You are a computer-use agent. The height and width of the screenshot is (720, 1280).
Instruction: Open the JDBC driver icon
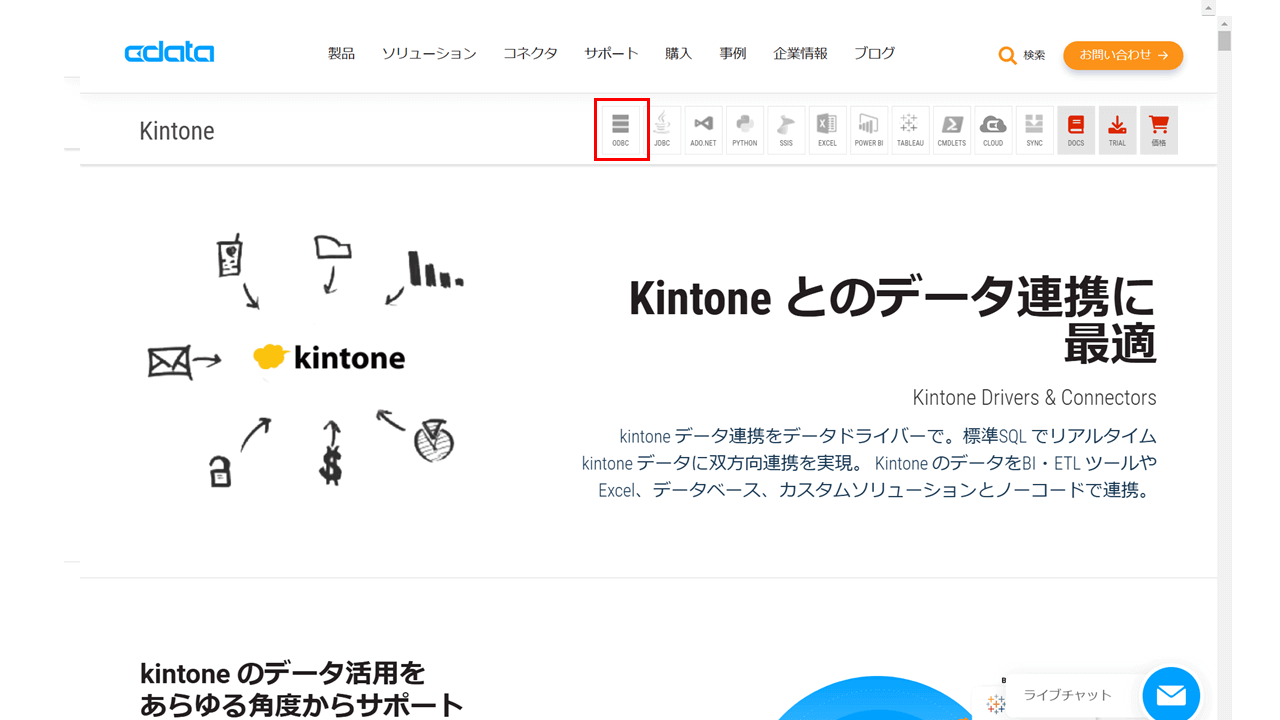click(662, 130)
